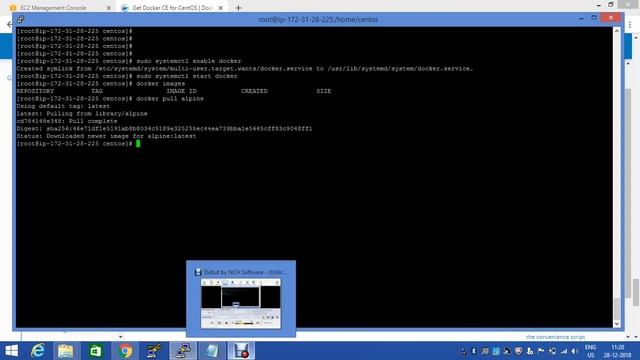This screenshot has width=640, height=360.
Task: Go back in Chrome browser
Action: [9, 24]
